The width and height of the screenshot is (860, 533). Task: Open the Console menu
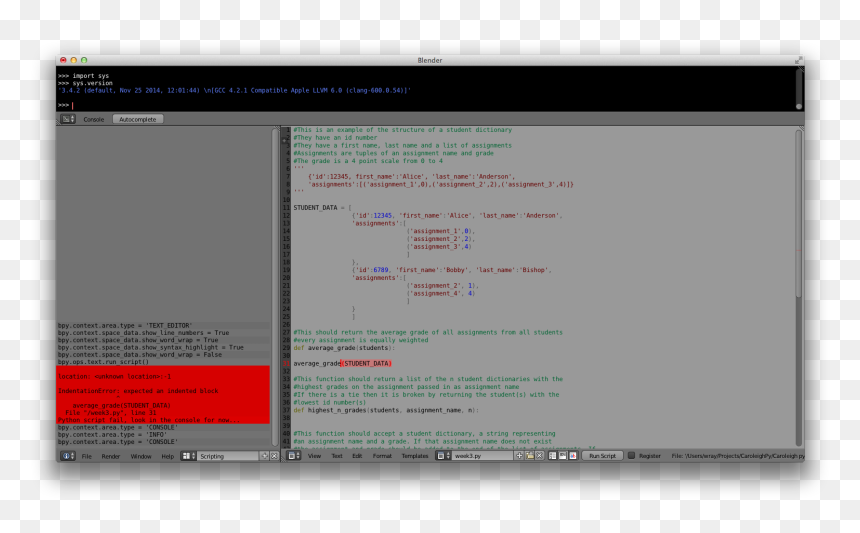93,119
